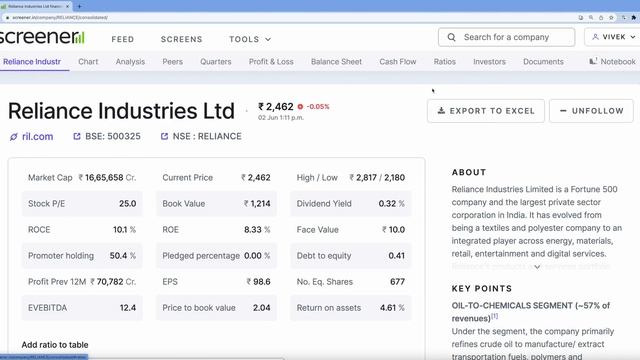Click the OIL-TO-CHEMICALS SEGMENT heading
The image size is (640, 360).
[x=531, y=312]
